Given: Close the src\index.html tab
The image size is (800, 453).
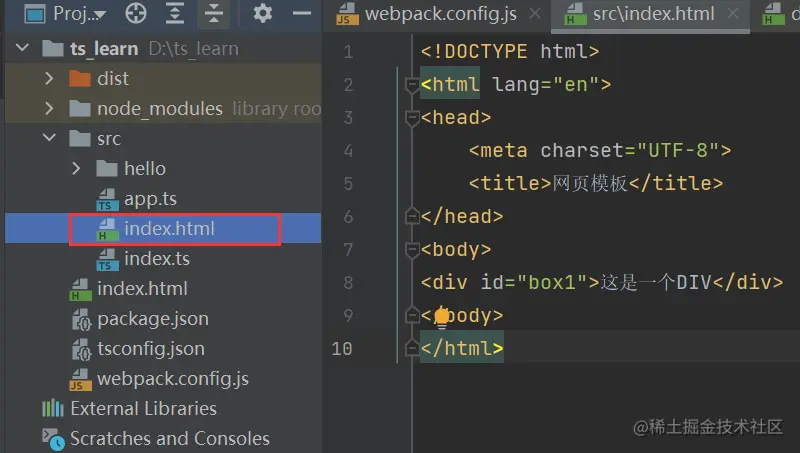Looking at the screenshot, I should pyautogui.click(x=733, y=14).
